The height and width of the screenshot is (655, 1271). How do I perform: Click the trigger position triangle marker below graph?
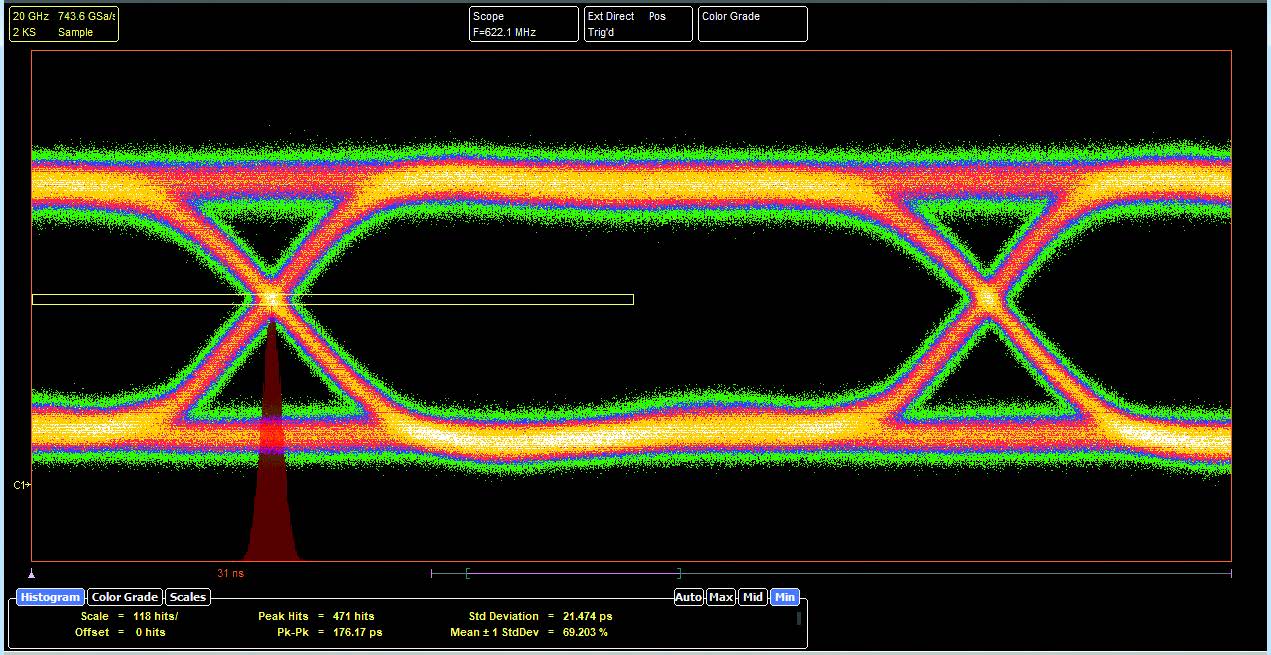coord(32,574)
